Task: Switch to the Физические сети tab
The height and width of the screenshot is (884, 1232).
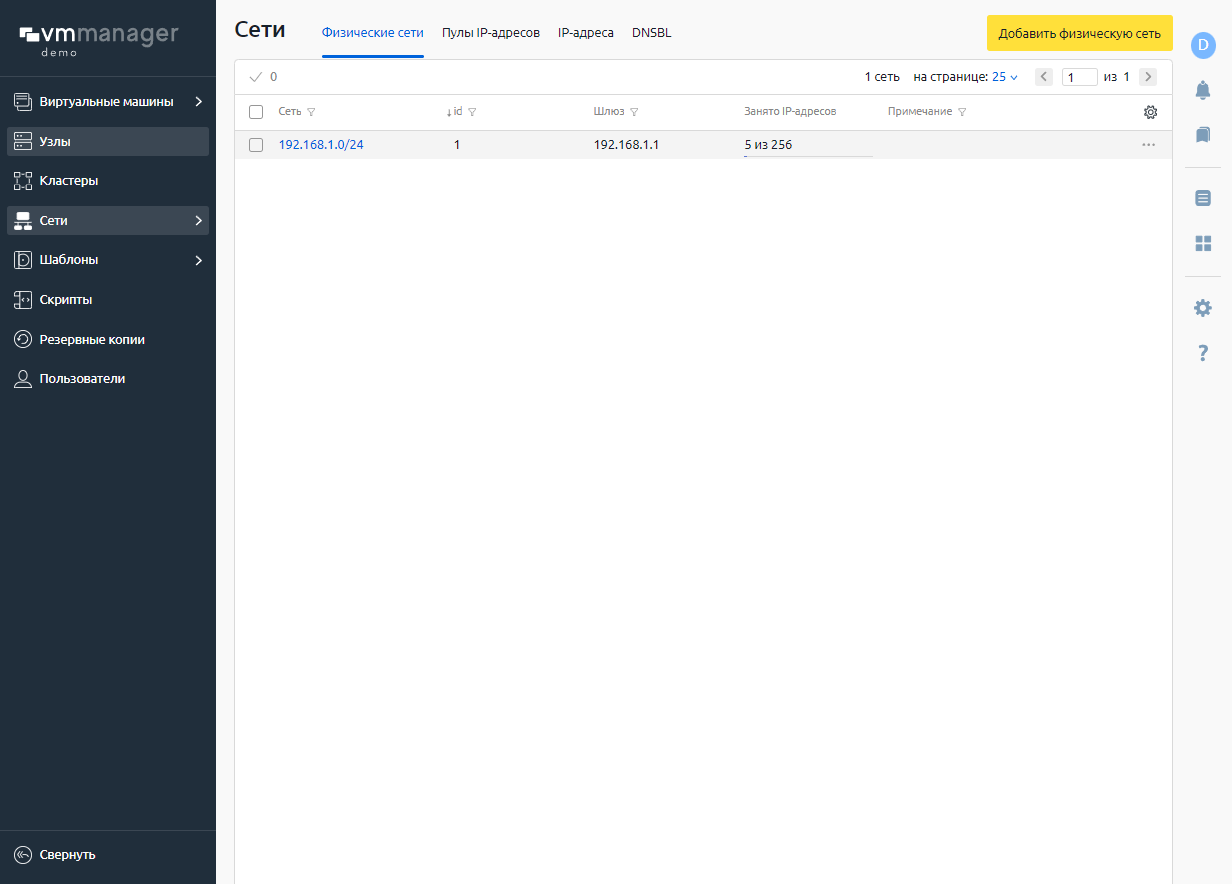Action: pyautogui.click(x=372, y=33)
